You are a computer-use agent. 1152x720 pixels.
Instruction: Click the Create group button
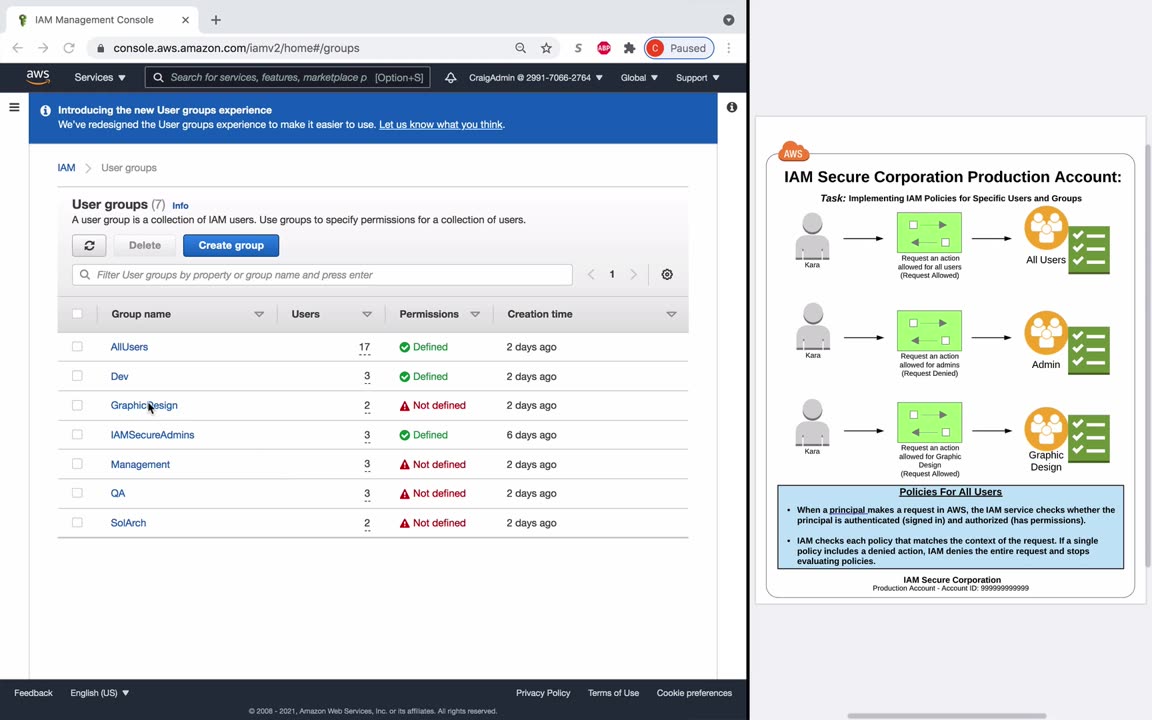(x=231, y=245)
